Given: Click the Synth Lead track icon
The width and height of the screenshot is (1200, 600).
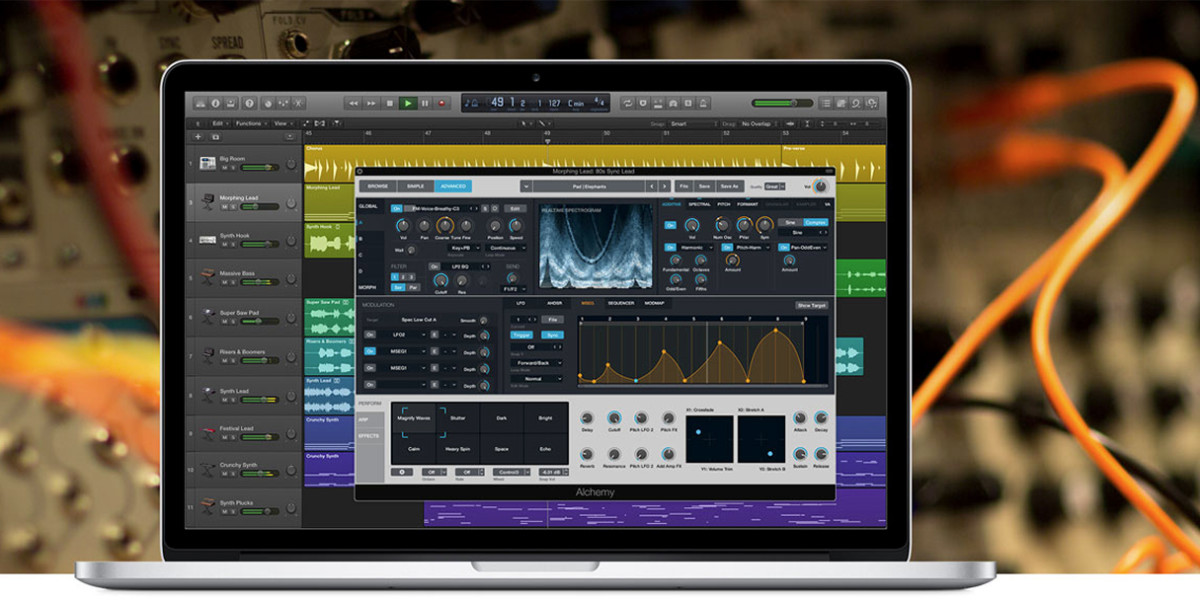Looking at the screenshot, I should [208, 395].
